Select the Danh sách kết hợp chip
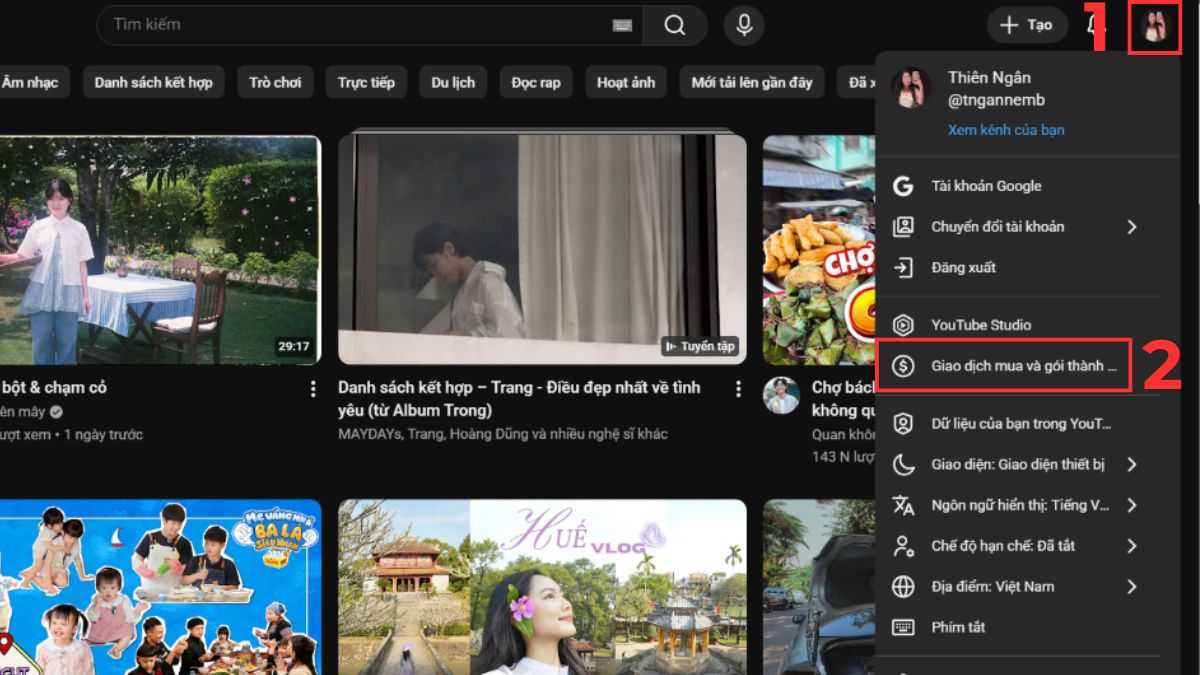The width and height of the screenshot is (1200, 675). [x=154, y=82]
